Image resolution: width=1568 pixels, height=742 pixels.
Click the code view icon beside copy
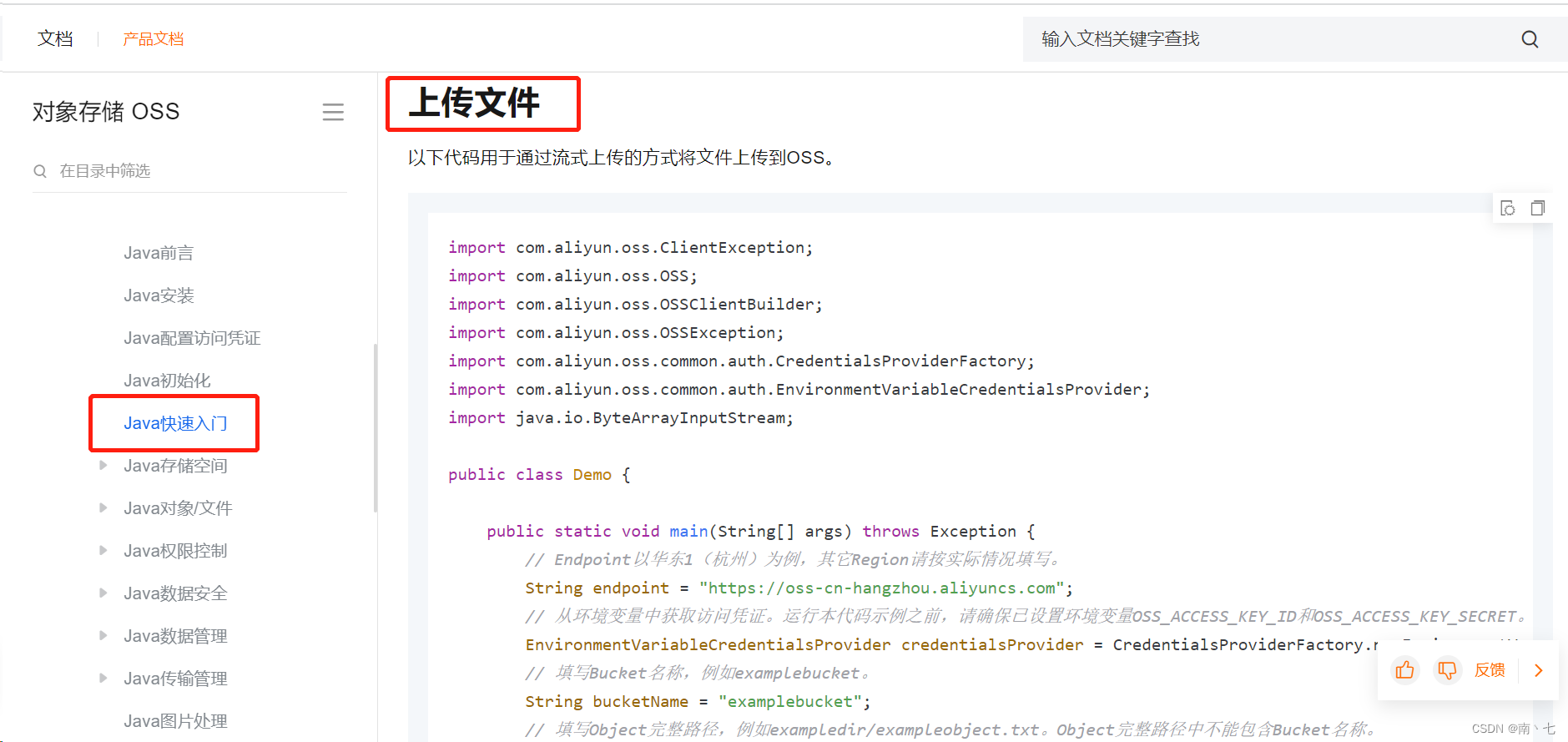pyautogui.click(x=1508, y=208)
